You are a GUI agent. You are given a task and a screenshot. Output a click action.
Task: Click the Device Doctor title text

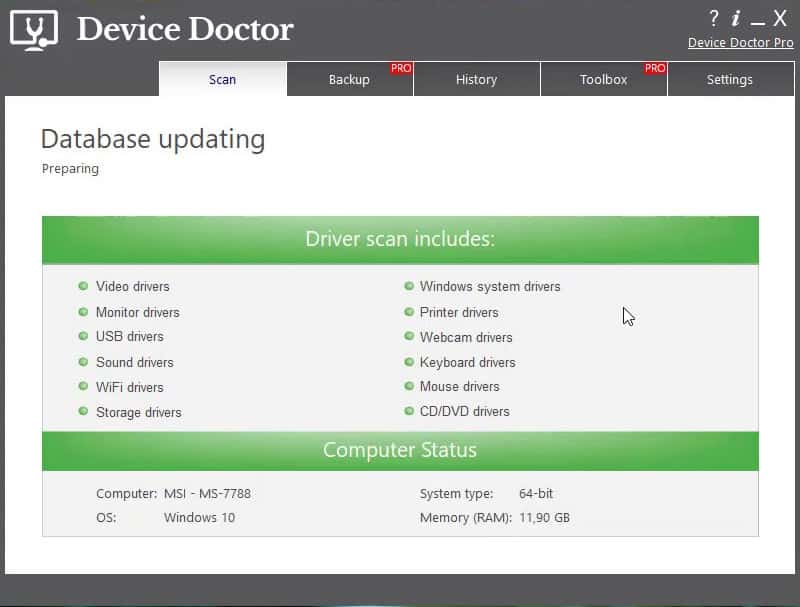point(185,29)
